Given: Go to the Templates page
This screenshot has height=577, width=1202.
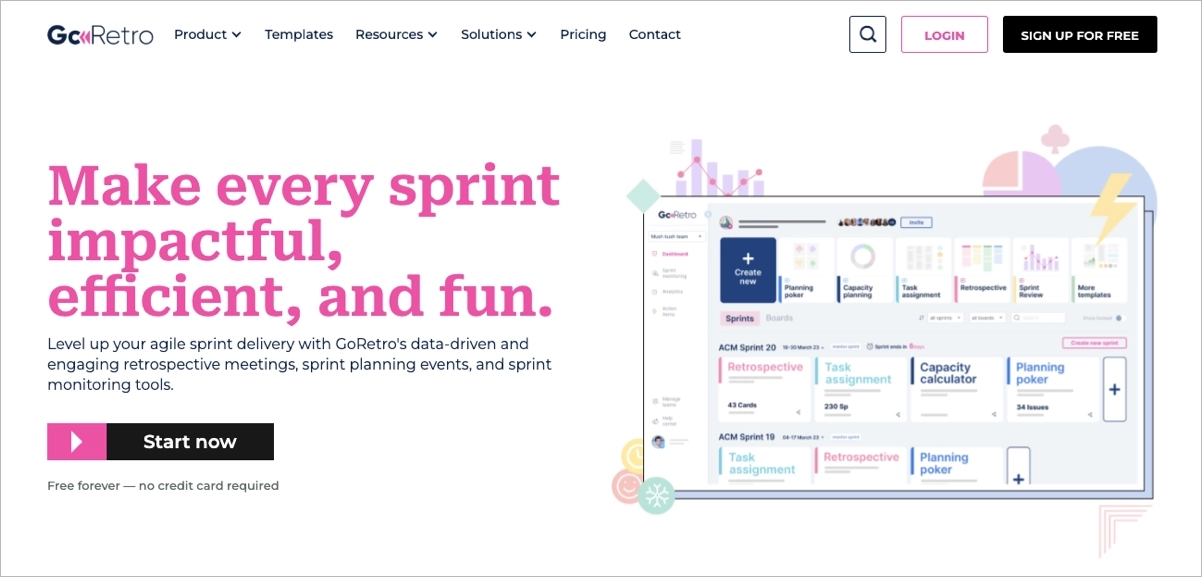Looking at the screenshot, I should 298,35.
